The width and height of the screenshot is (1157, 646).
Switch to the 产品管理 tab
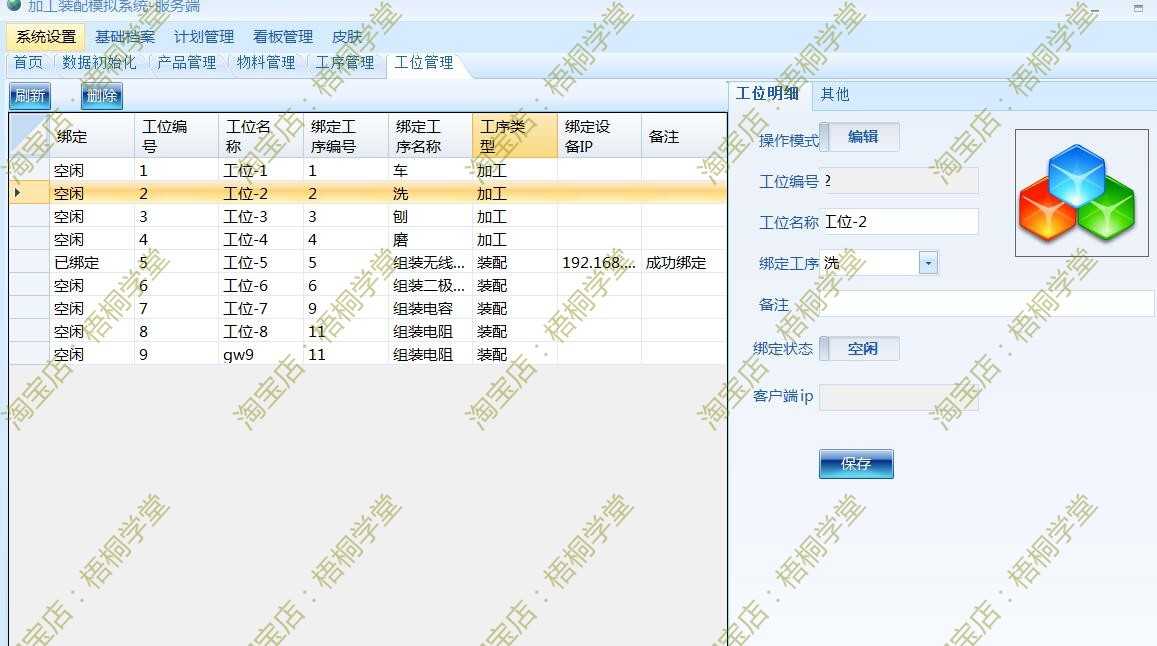pos(186,63)
